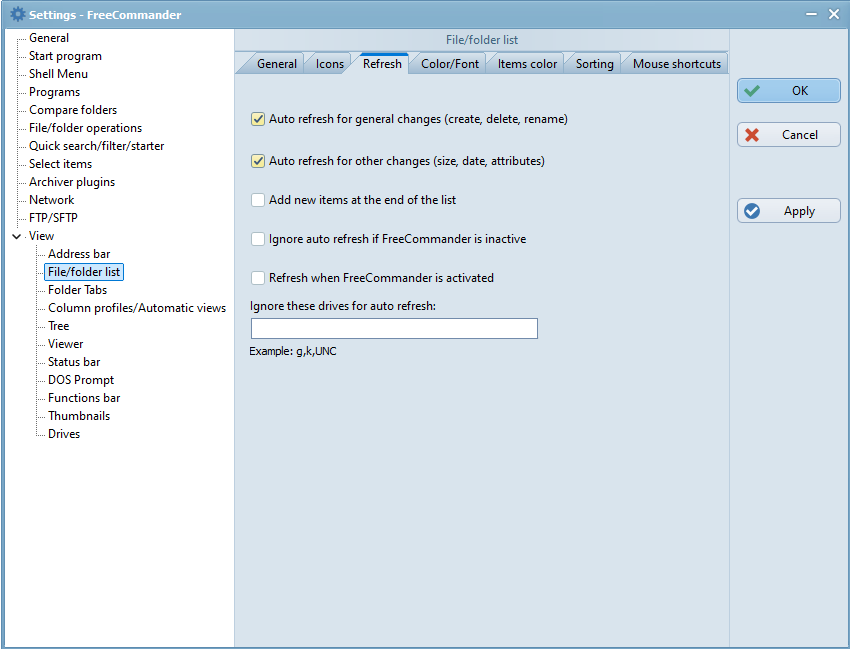Open Functions bar settings
The image size is (850, 649).
[83, 397]
